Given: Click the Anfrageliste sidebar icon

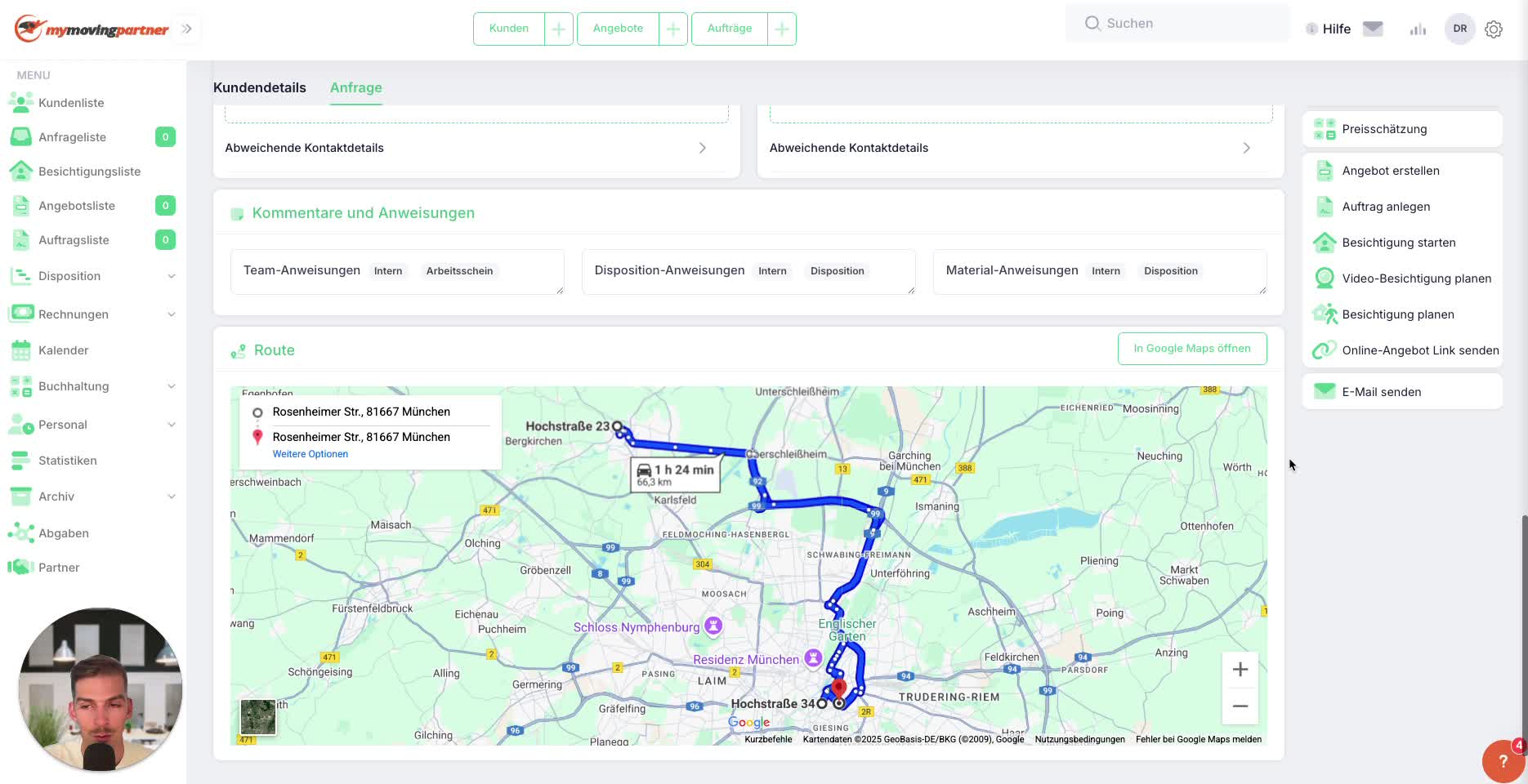Looking at the screenshot, I should [x=20, y=136].
